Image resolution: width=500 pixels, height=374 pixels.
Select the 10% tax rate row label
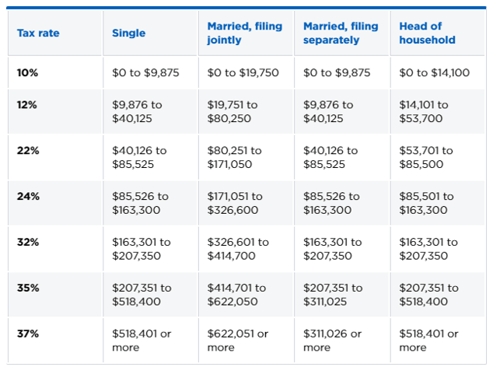(27, 73)
